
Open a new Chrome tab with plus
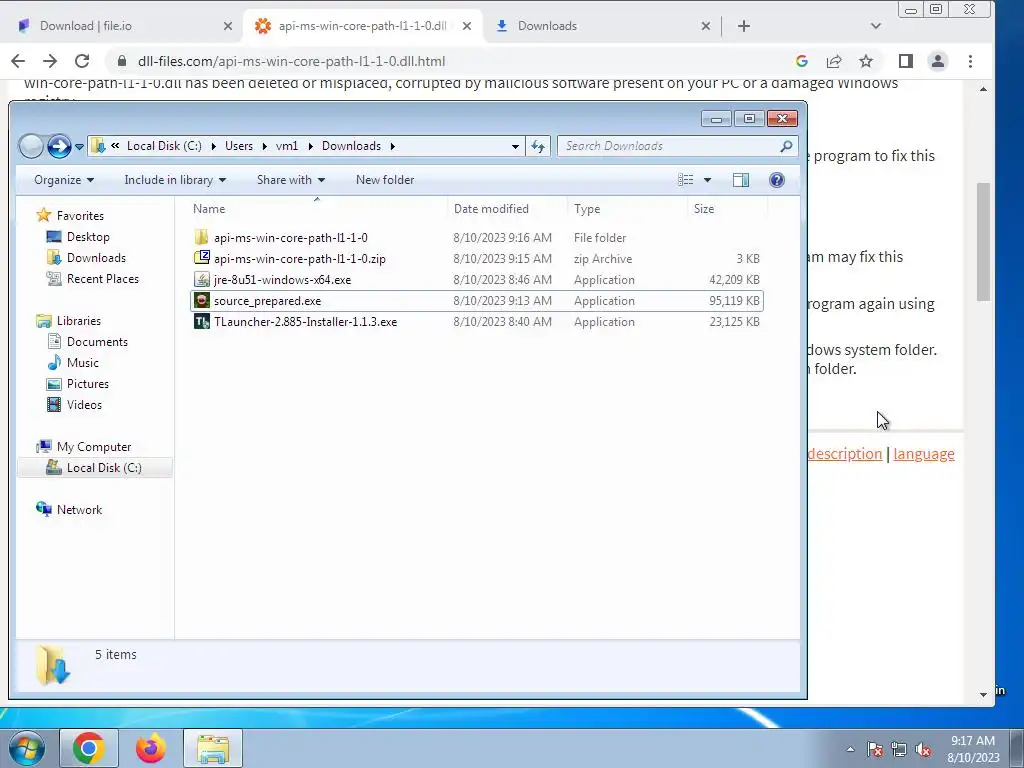click(x=743, y=26)
